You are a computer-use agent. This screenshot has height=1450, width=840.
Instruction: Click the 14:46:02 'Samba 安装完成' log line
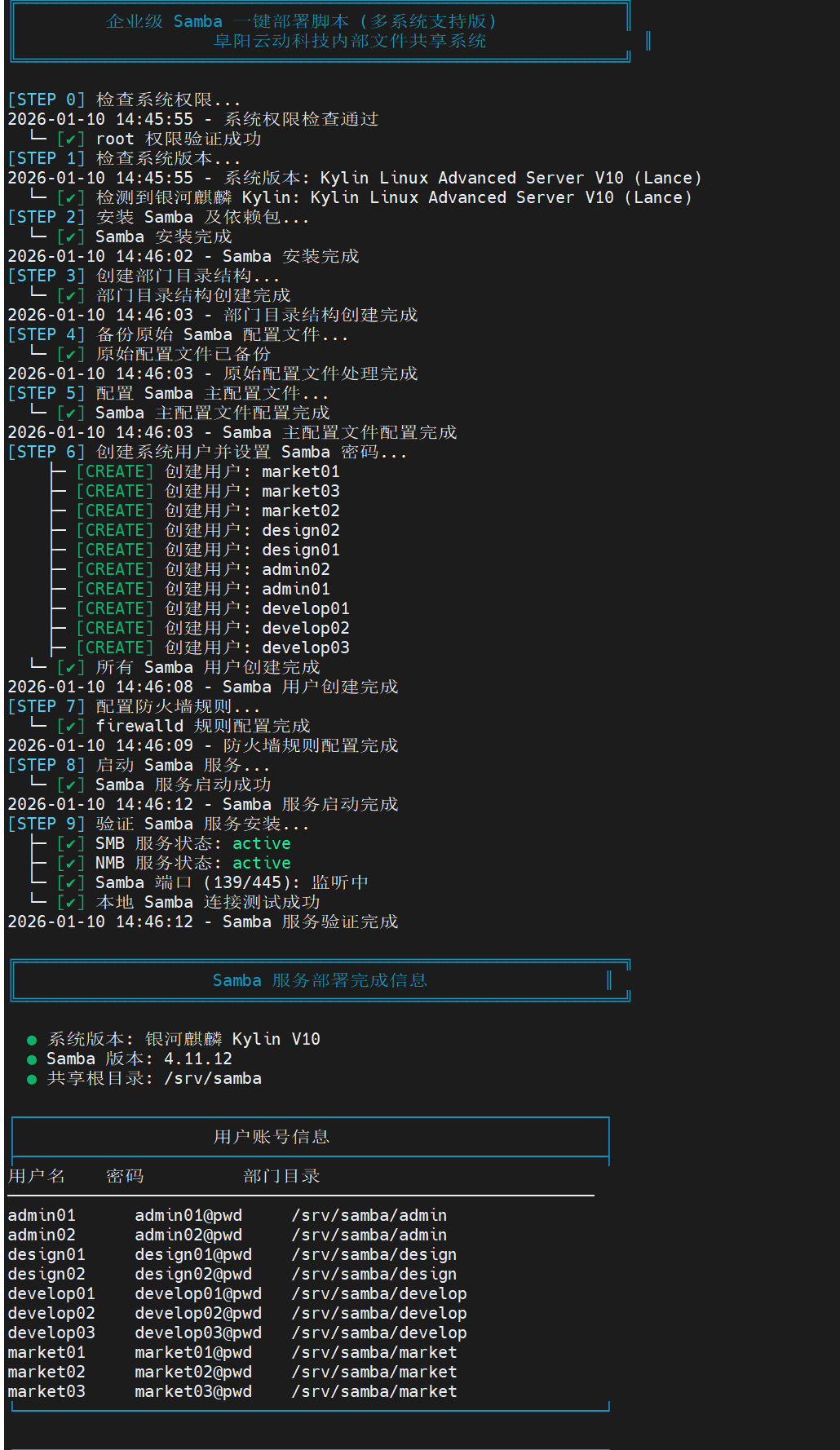click(x=183, y=256)
